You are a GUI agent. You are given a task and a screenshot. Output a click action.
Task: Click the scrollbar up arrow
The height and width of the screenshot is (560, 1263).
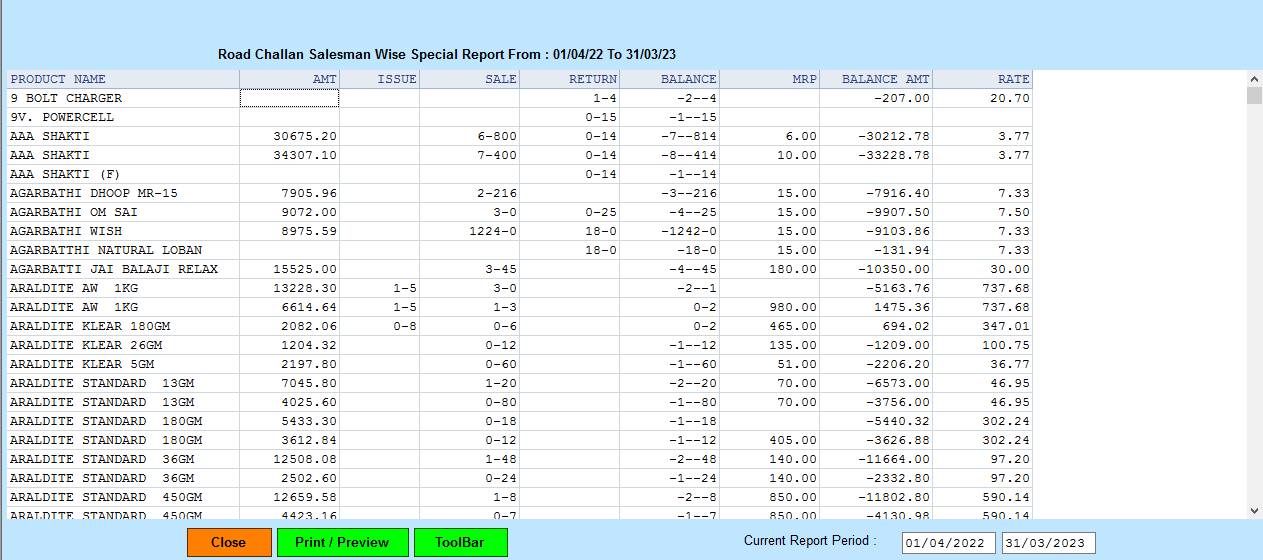pyautogui.click(x=1255, y=79)
